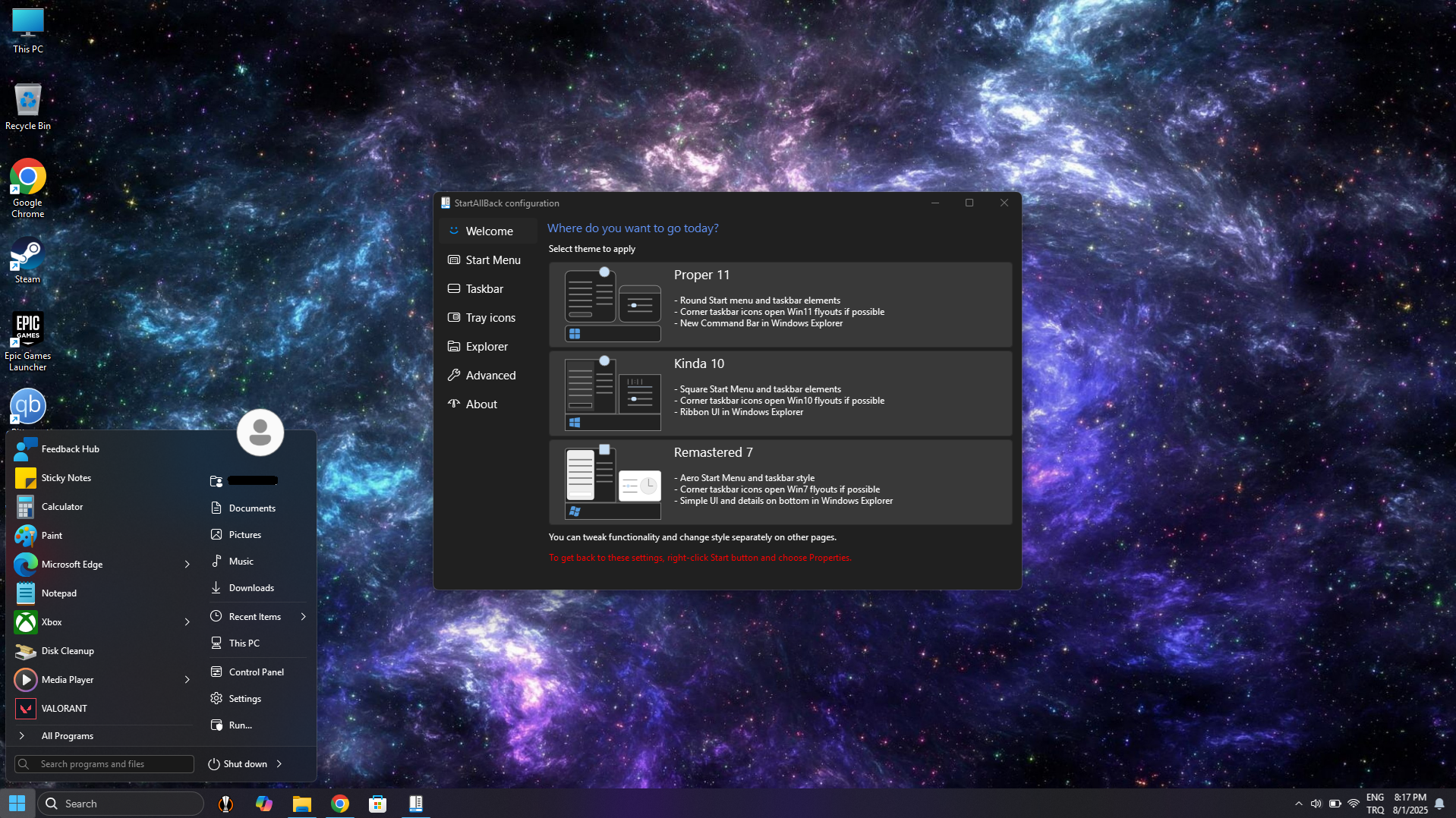Click the Kinda 10 theme preview thumbnail
Image resolution: width=1456 pixels, height=818 pixels.
613,394
